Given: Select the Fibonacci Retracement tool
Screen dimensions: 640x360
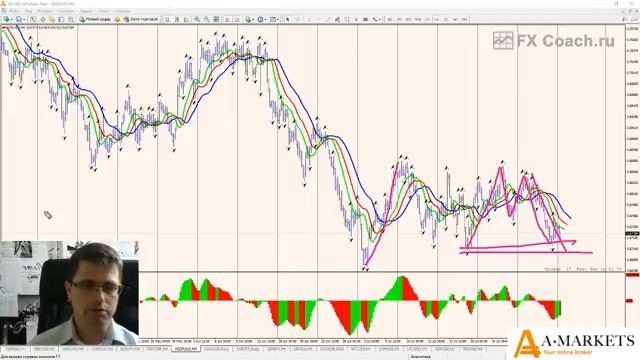Looking at the screenshot, I should tap(346, 19).
